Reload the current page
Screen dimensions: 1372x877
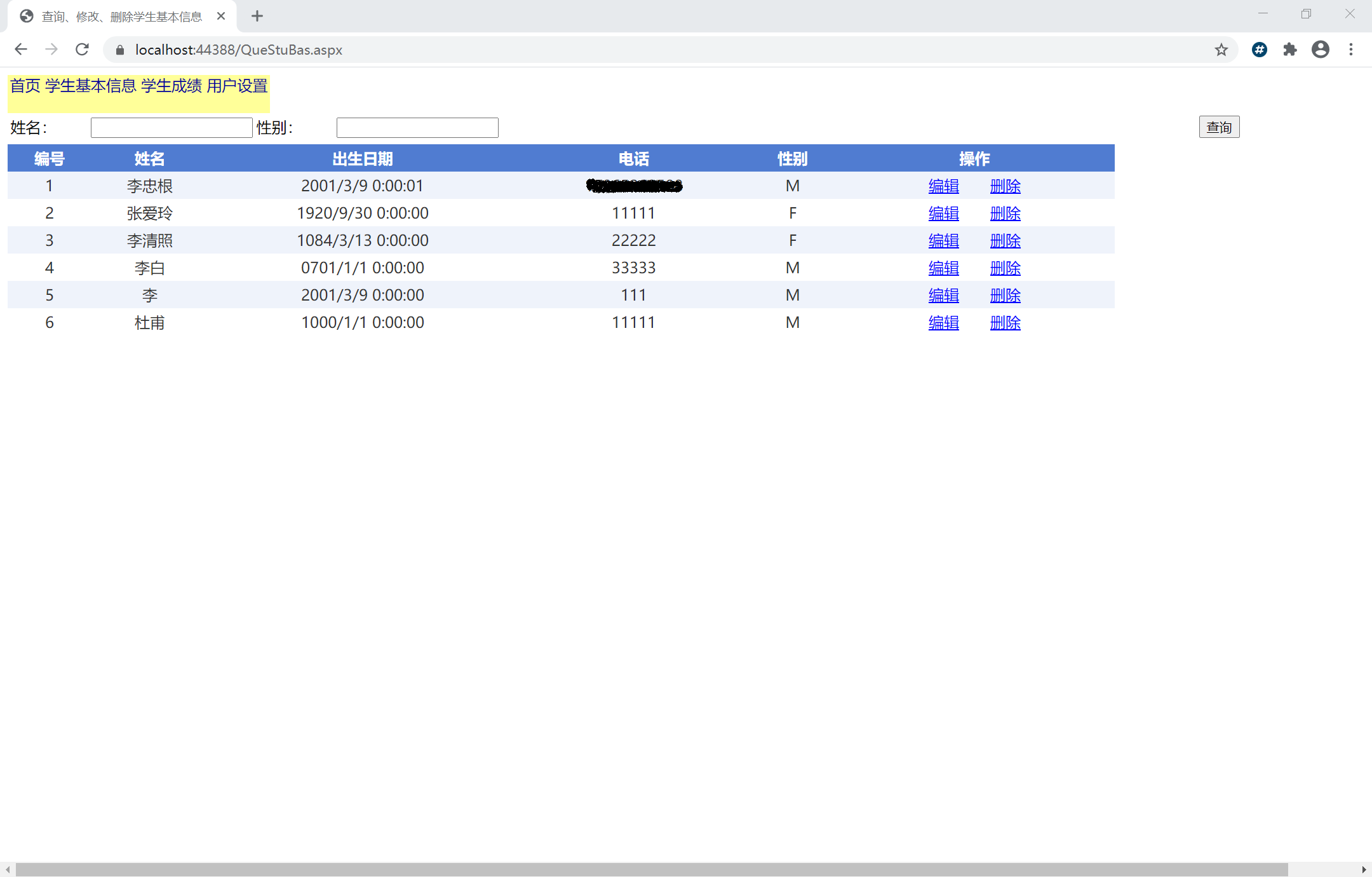point(82,50)
